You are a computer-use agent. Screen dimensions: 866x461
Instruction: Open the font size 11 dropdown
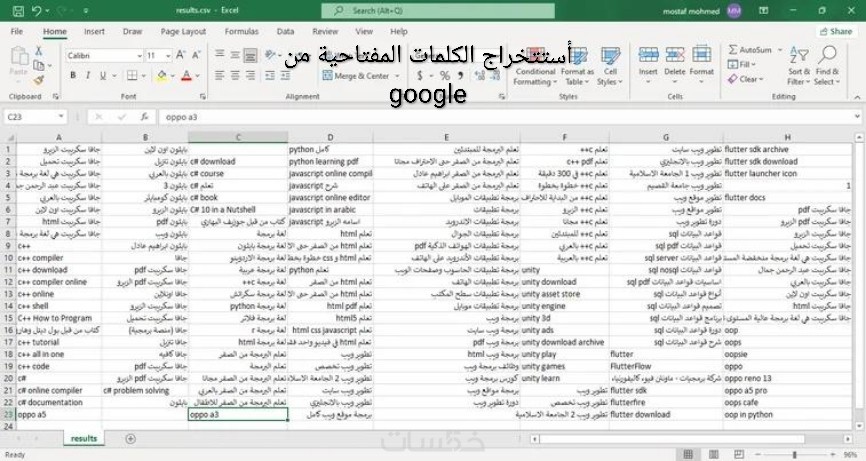167,56
